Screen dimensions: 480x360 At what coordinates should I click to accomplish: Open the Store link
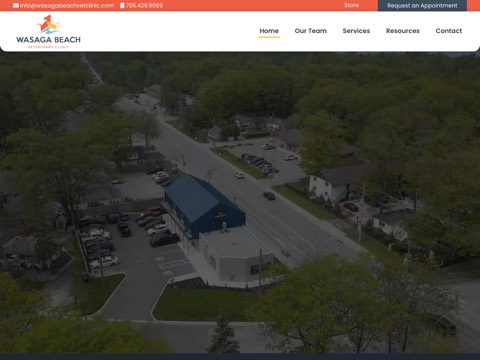point(351,5)
